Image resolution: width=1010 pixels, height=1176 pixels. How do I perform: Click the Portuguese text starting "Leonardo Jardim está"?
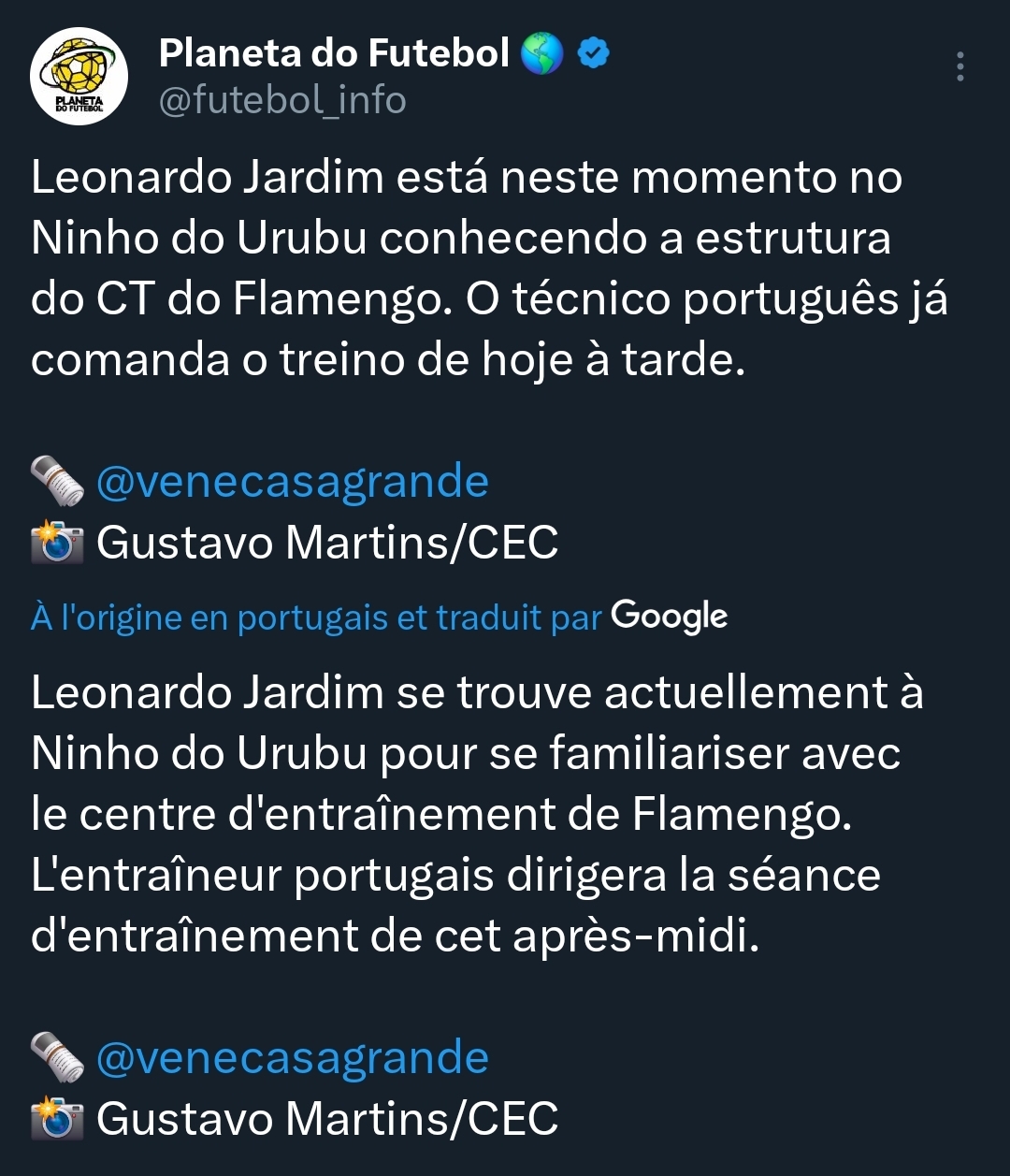[x=466, y=178]
